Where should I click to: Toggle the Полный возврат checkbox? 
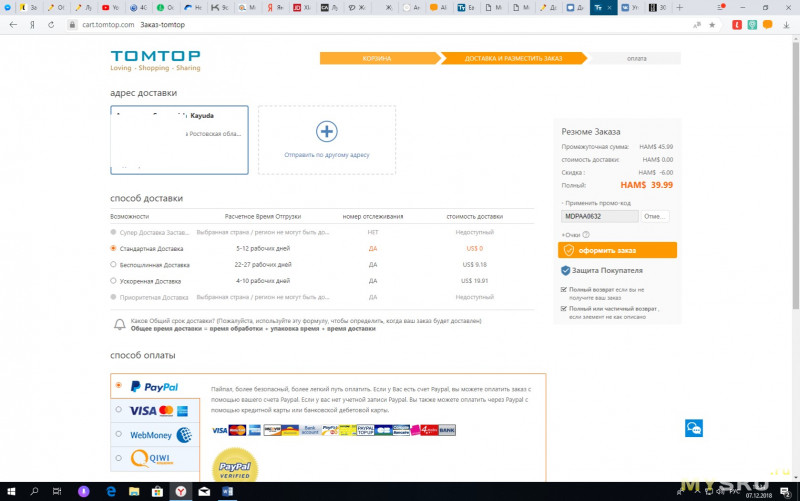tap(564, 289)
